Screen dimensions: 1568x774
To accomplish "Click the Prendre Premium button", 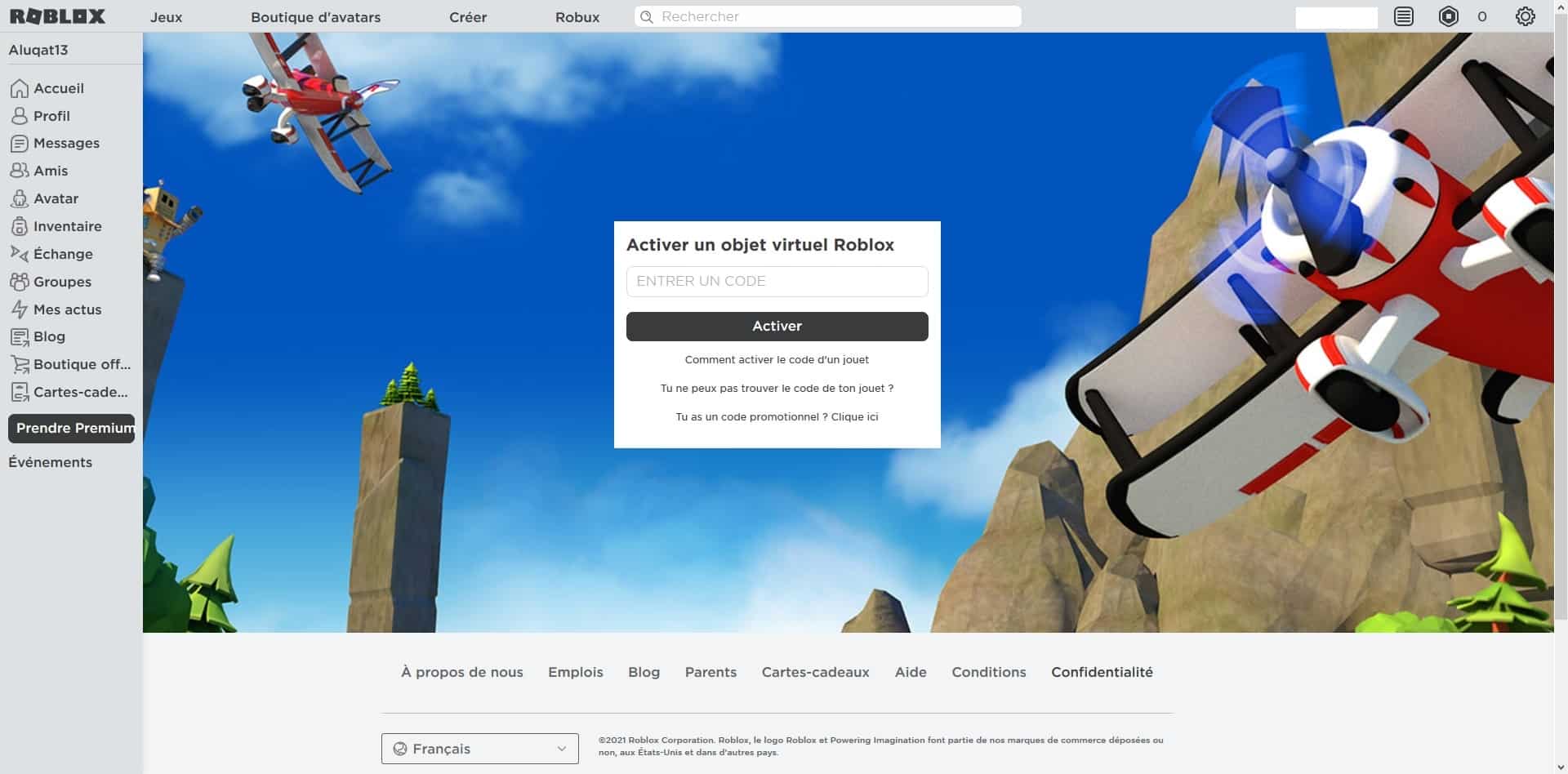I will click(72, 428).
